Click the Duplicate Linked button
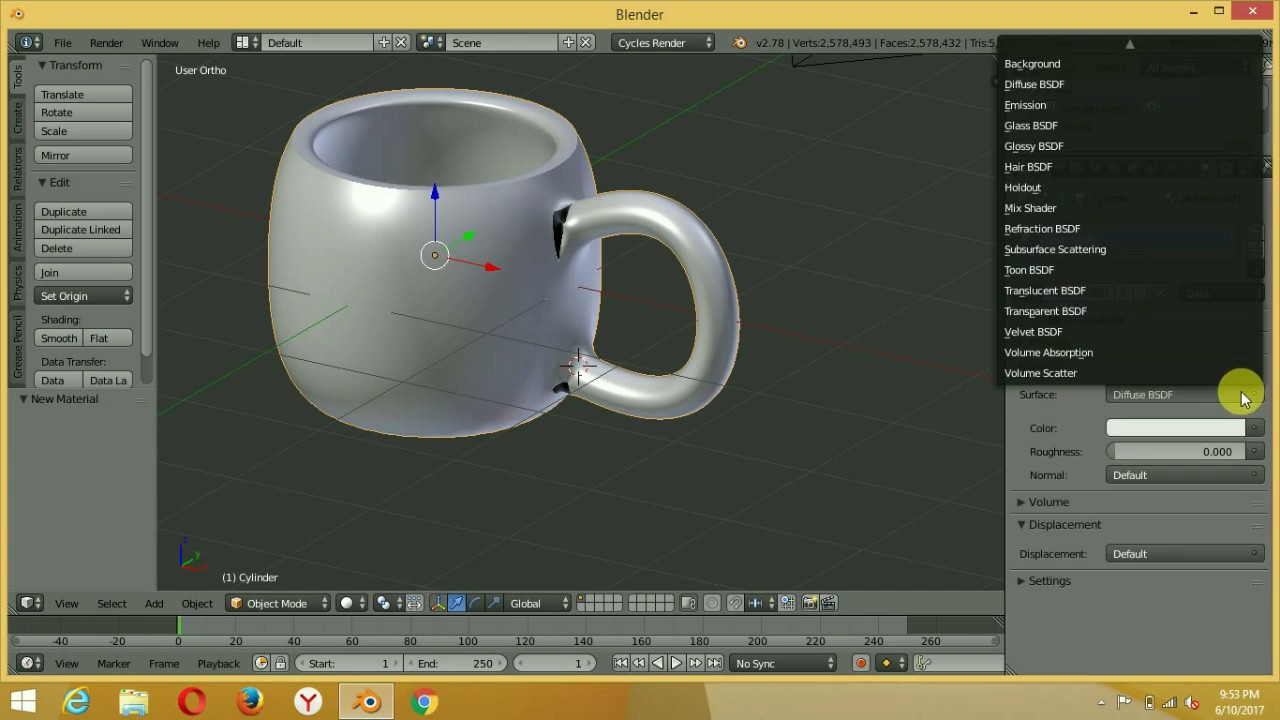1280x720 pixels. coord(84,230)
